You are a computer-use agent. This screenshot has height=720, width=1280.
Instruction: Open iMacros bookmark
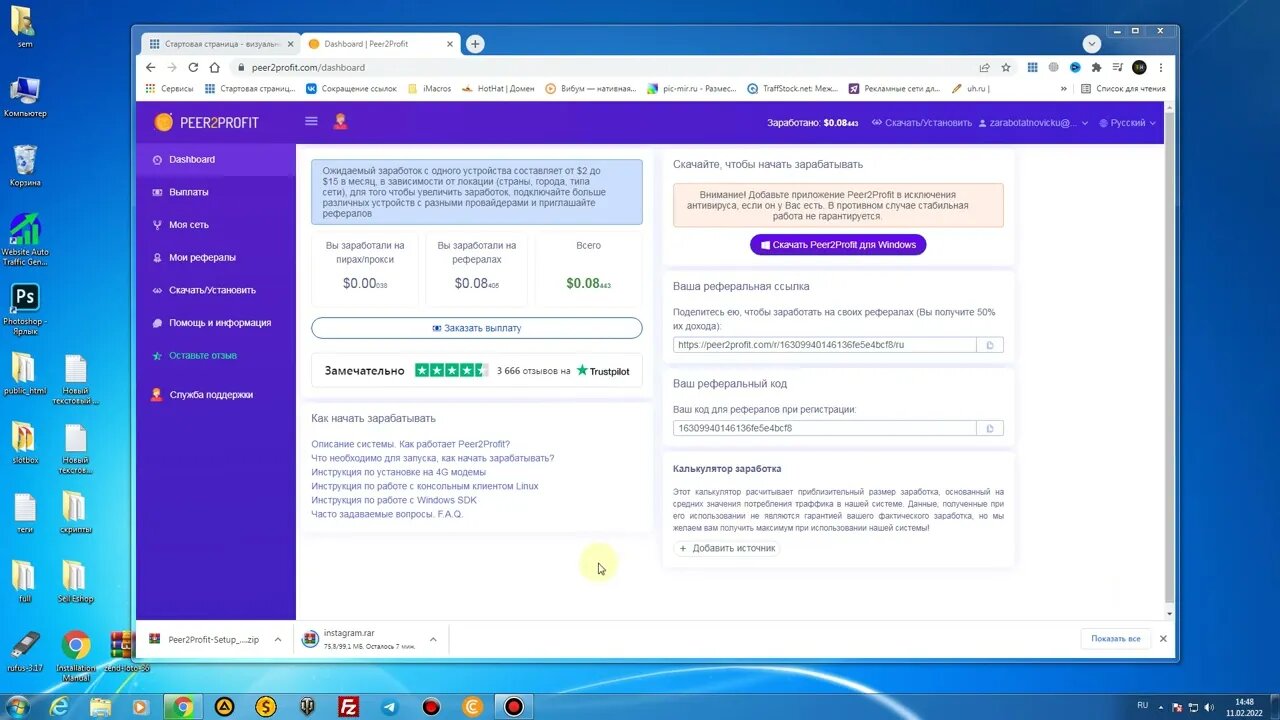coord(431,89)
